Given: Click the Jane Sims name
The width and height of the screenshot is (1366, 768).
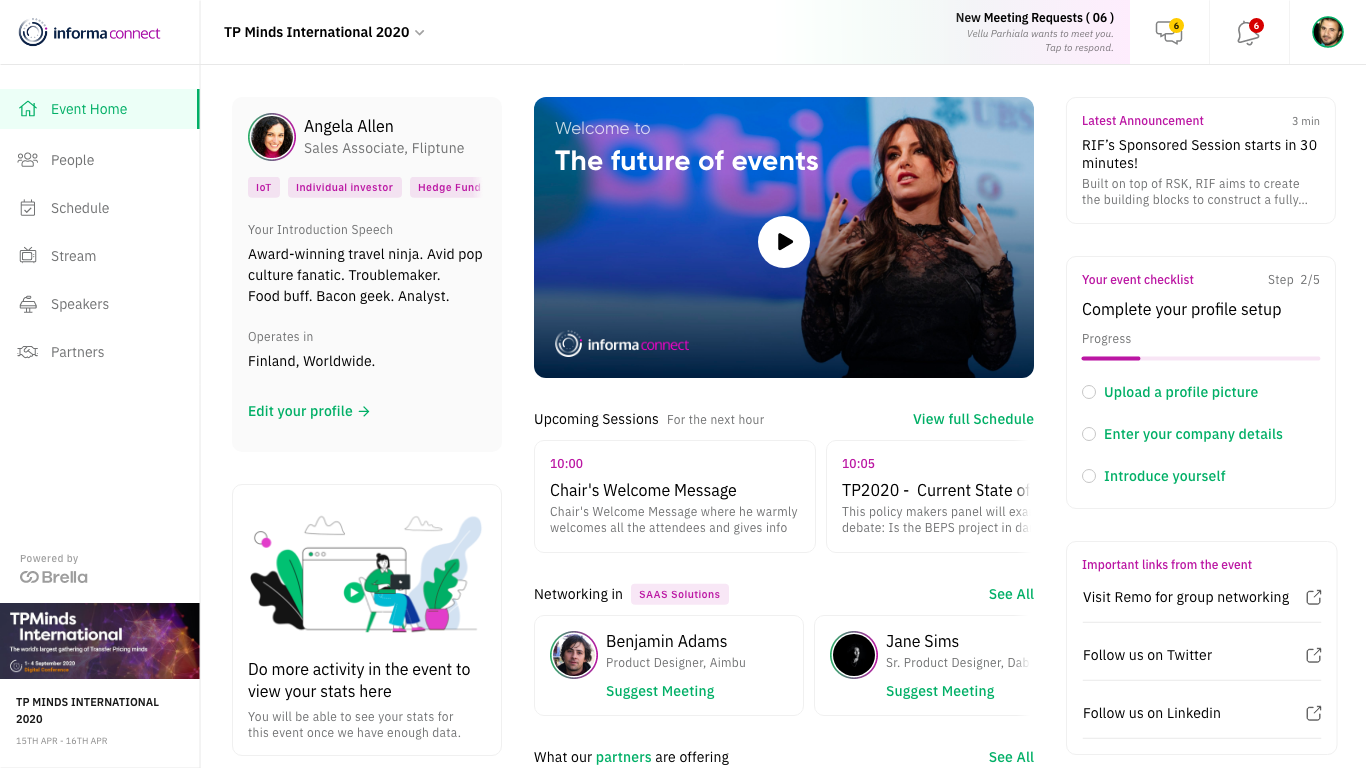Looking at the screenshot, I should 922,641.
